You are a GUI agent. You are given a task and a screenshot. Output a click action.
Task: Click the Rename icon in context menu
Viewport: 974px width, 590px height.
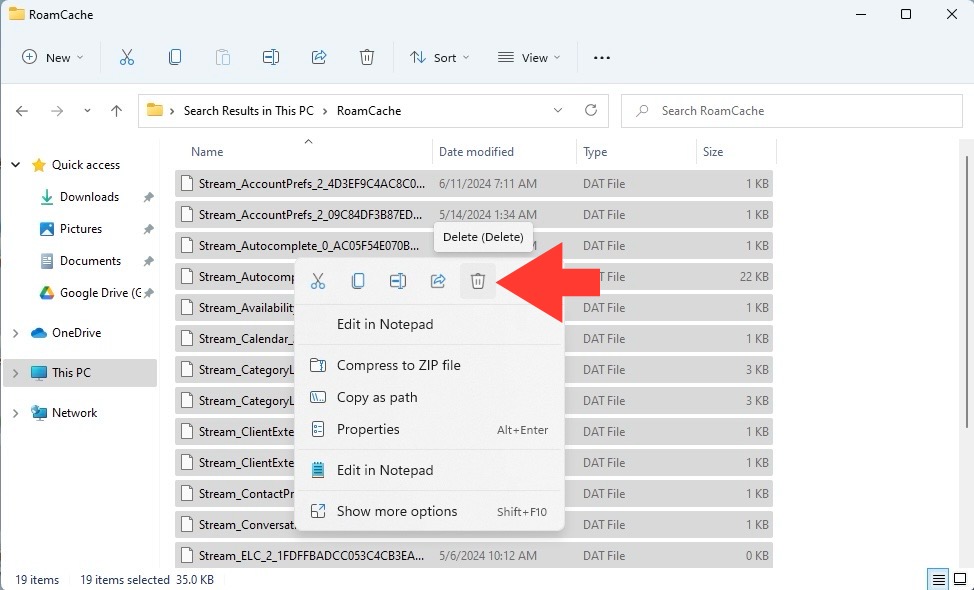pyautogui.click(x=398, y=281)
